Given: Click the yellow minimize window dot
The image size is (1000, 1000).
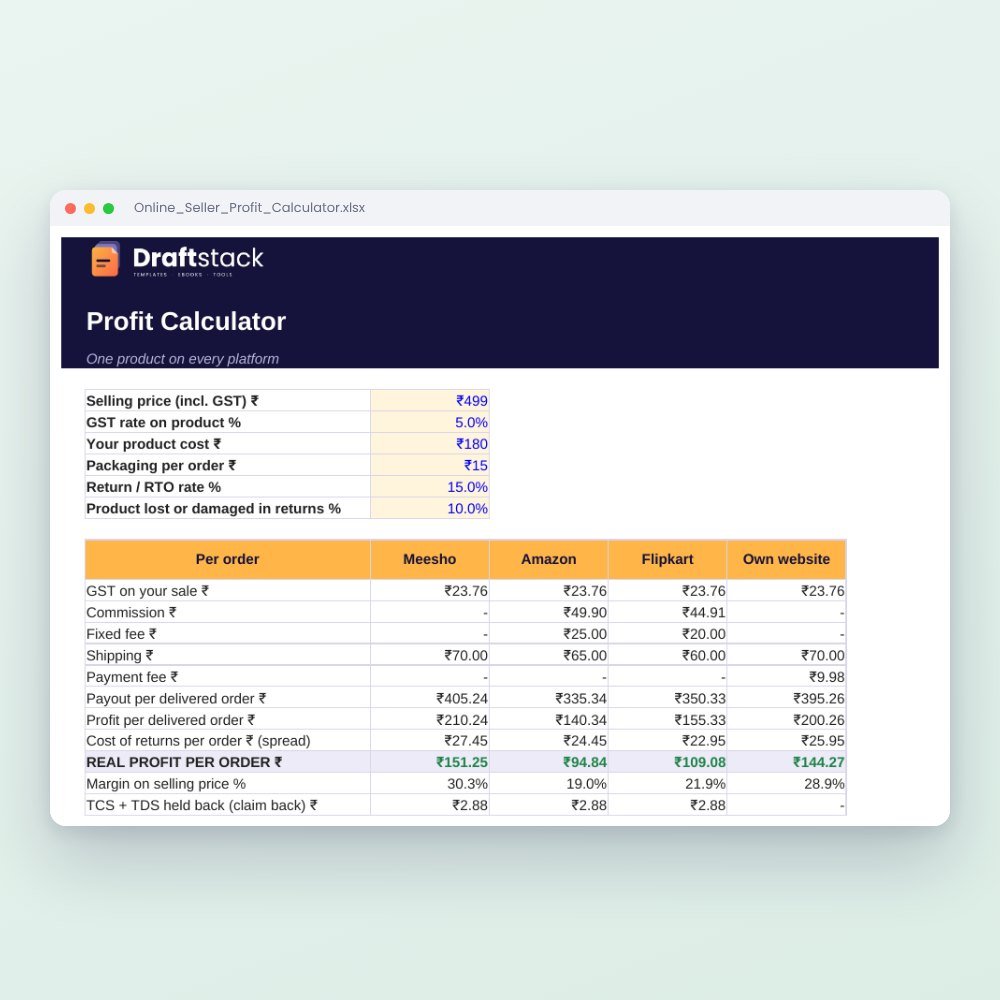Looking at the screenshot, I should click(89, 209).
